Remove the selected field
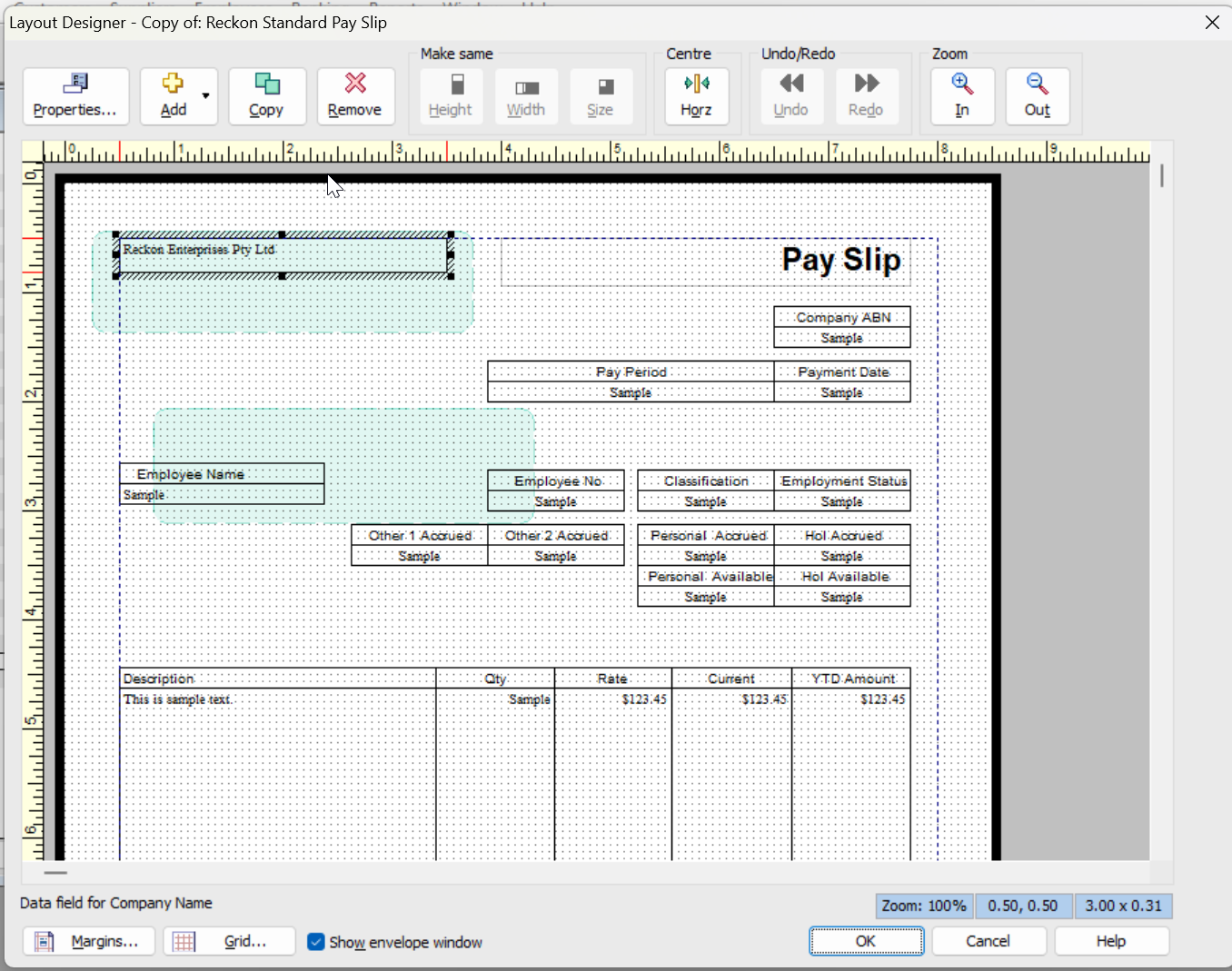 355,96
